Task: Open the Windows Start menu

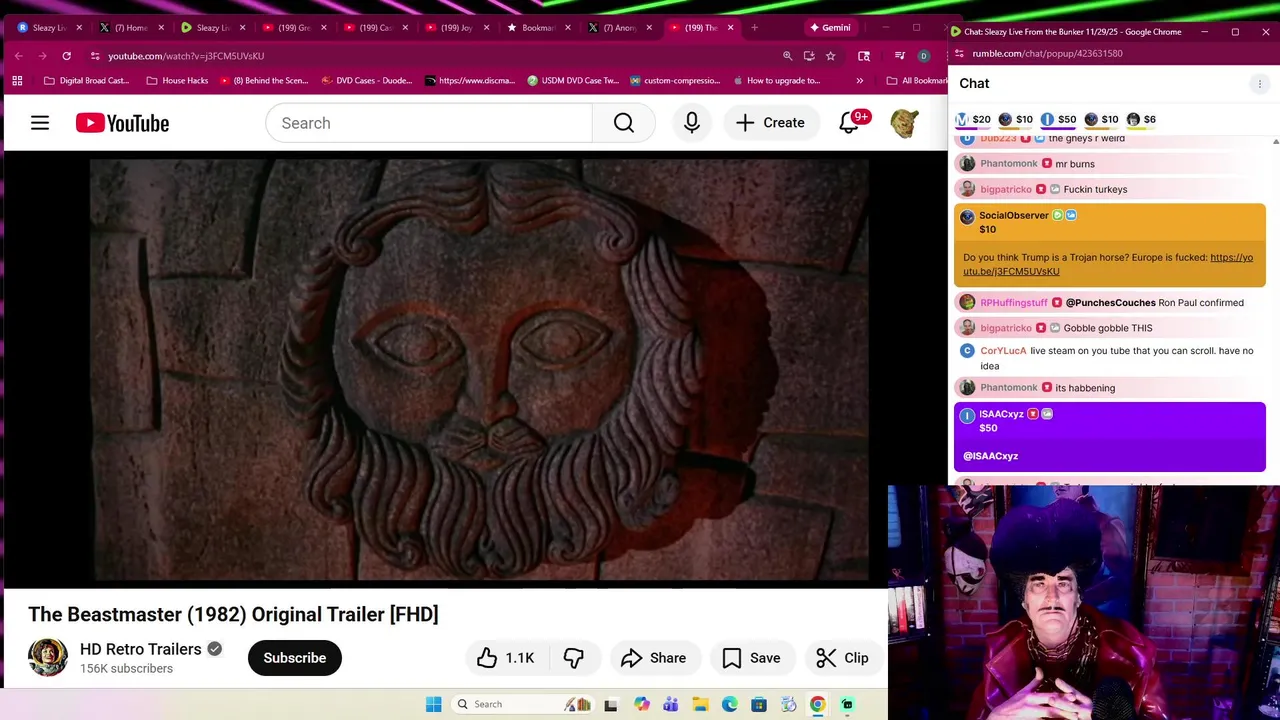Action: point(433,704)
